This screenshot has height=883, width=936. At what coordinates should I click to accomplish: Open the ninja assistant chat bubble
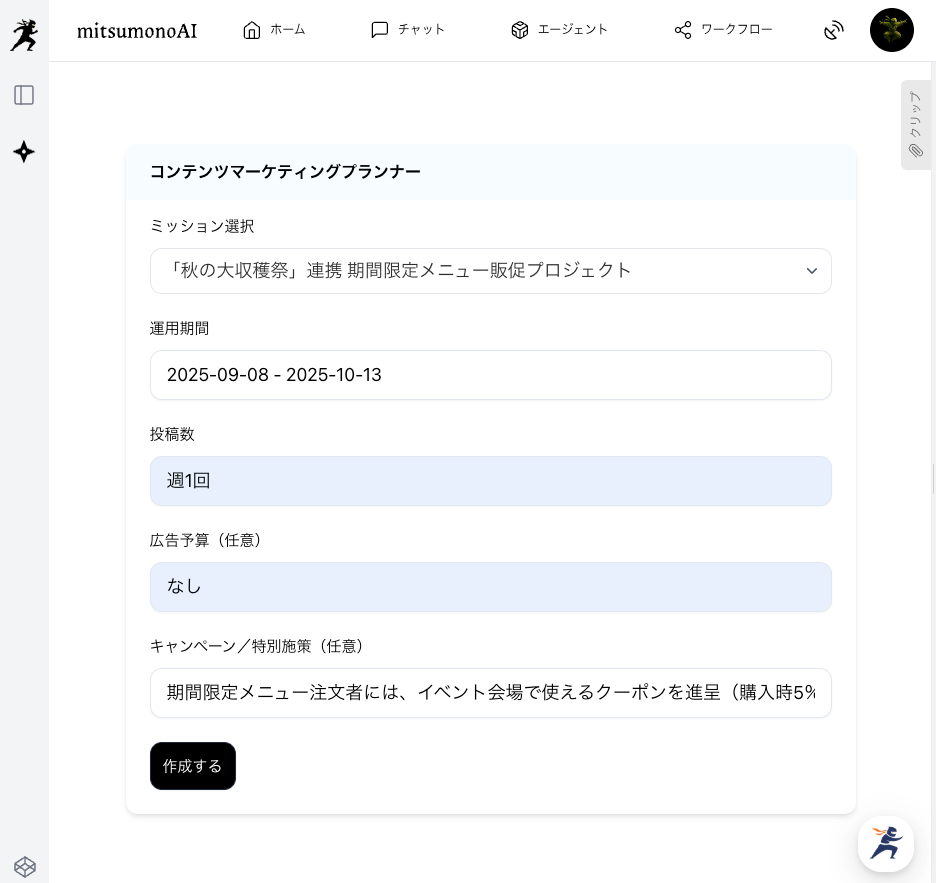point(886,843)
